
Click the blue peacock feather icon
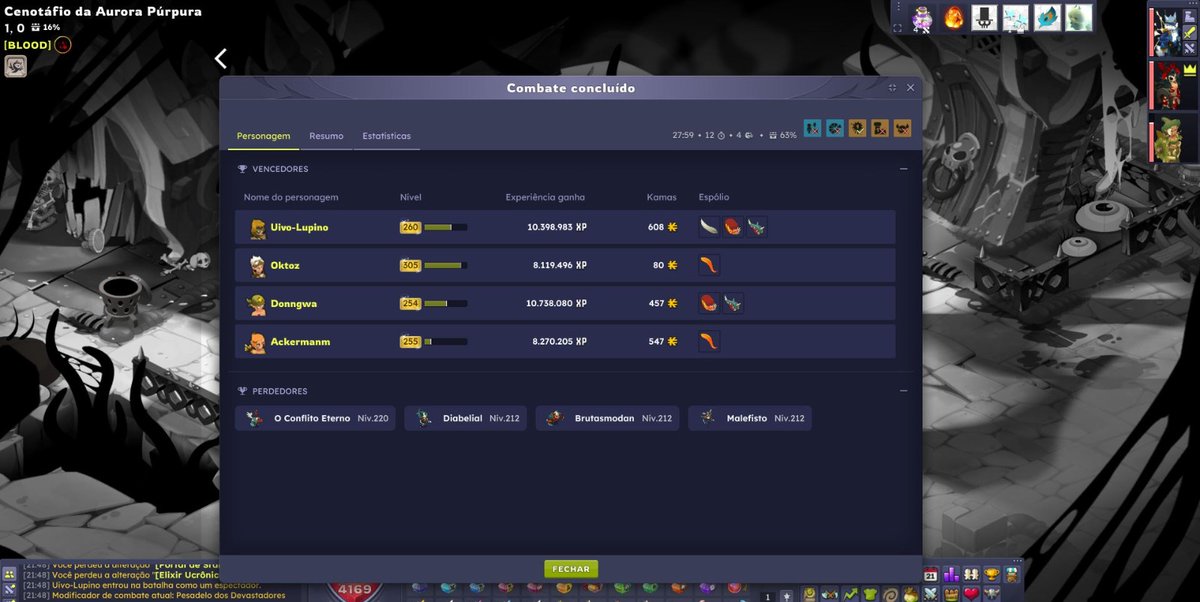pyautogui.click(x=1047, y=18)
